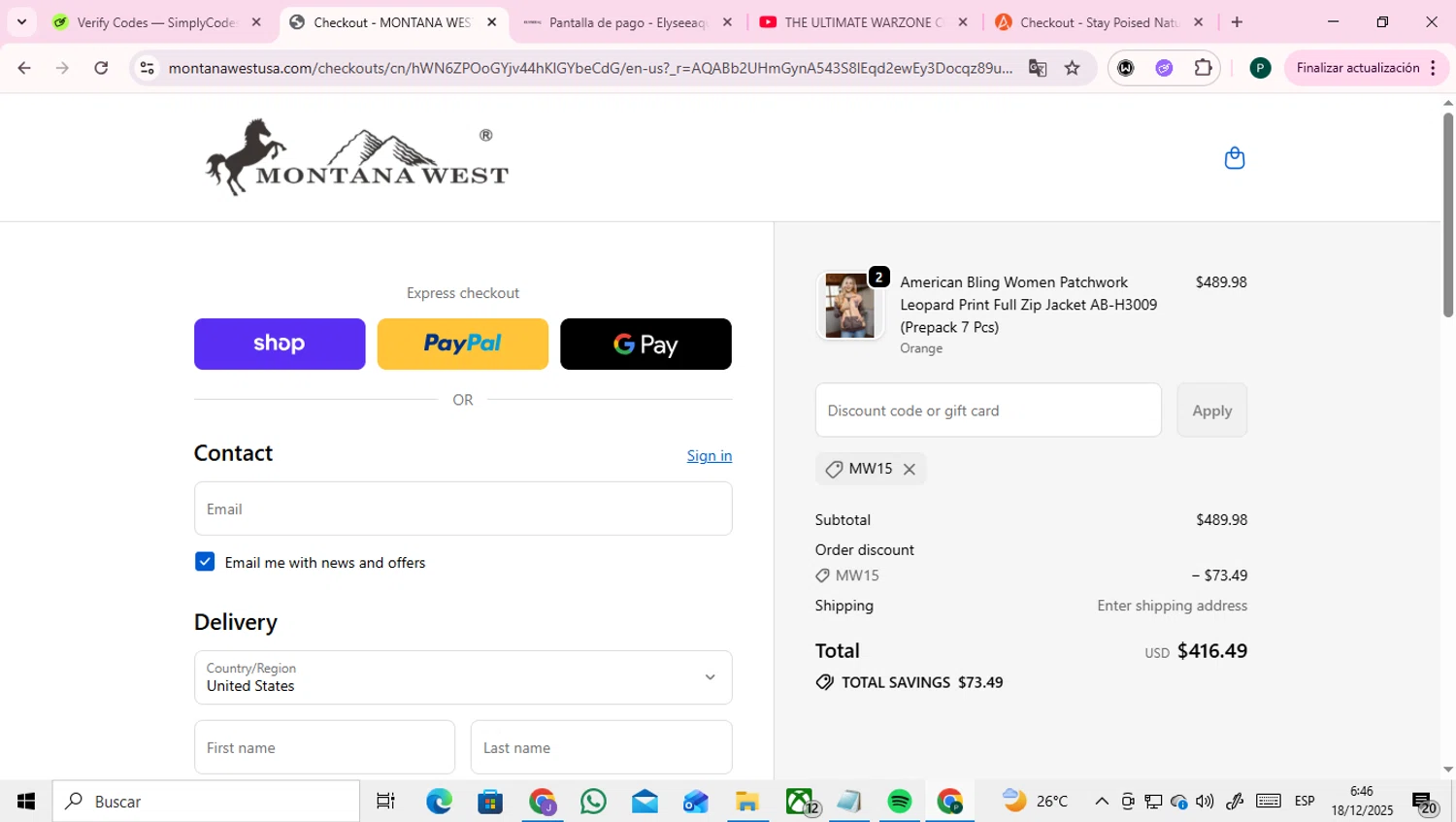Pay with the PayPal button
Screen dimensions: 1456x822
pos(462,344)
